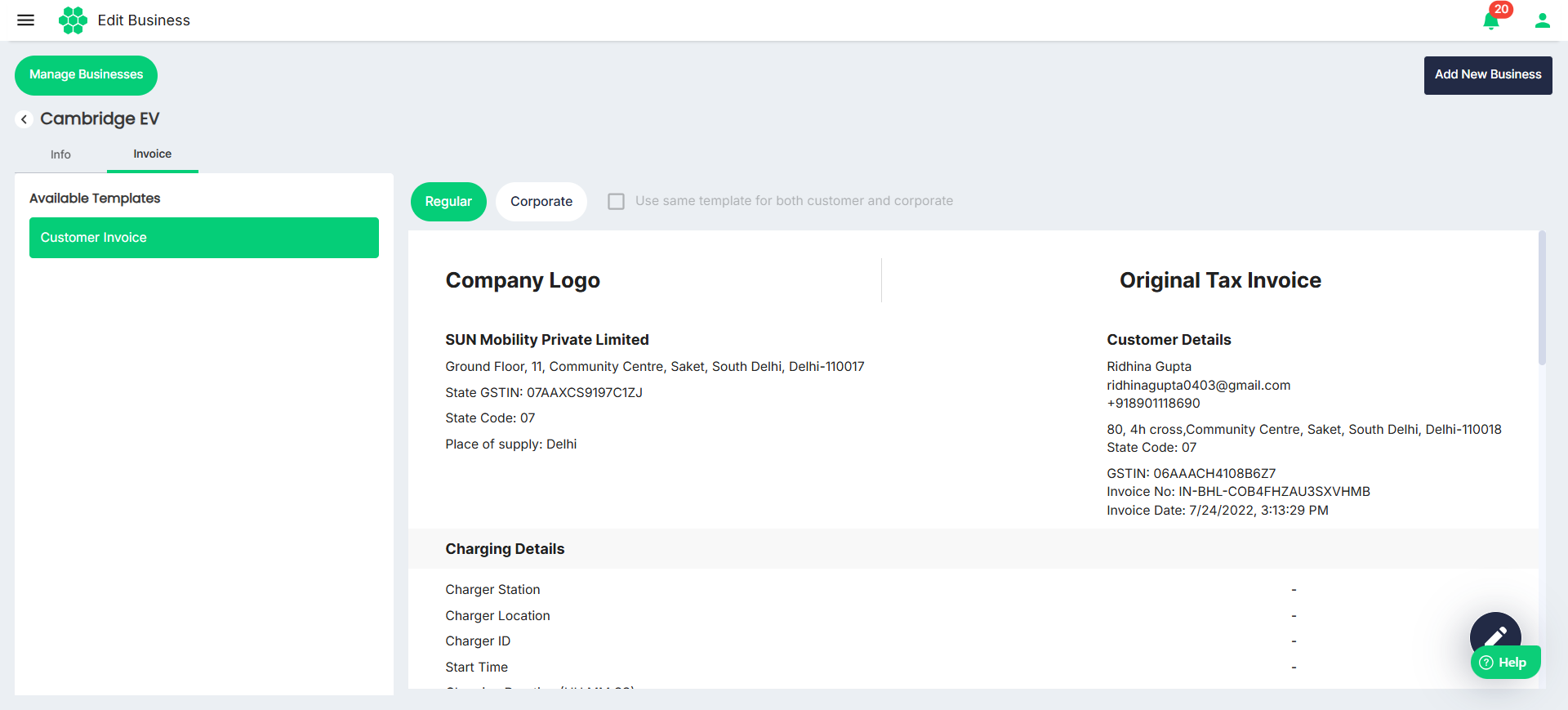Click the ridhinagupta0403@gmail.com email
The image size is (1568, 710).
tap(1198, 386)
